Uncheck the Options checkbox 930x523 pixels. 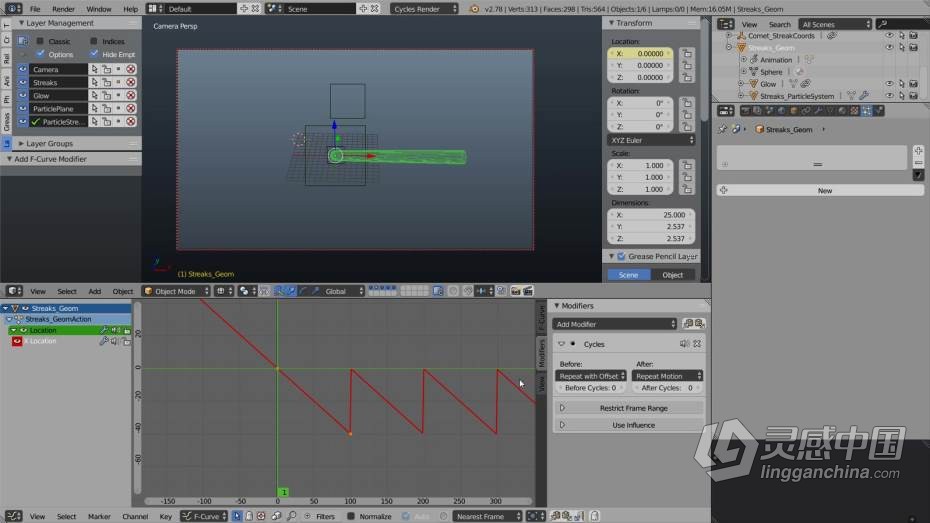pos(40,54)
